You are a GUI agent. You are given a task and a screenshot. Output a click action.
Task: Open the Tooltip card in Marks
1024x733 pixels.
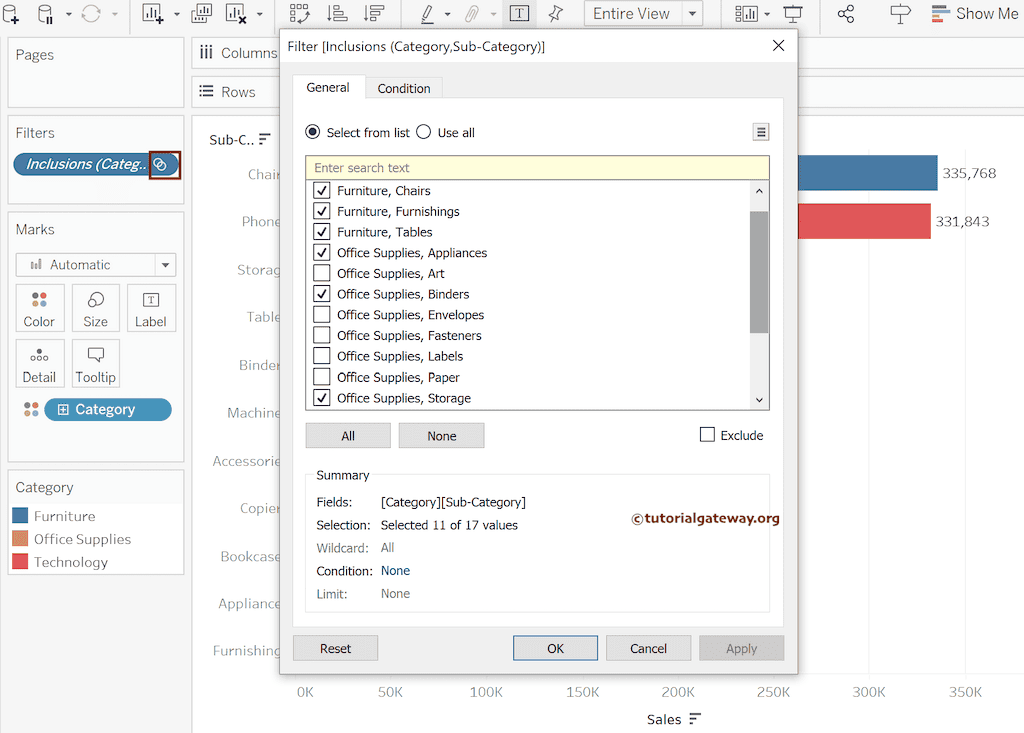click(95, 363)
